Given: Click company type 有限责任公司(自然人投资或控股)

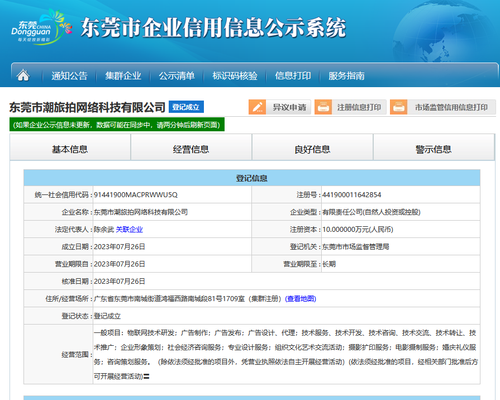Looking at the screenshot, I should 371,212.
